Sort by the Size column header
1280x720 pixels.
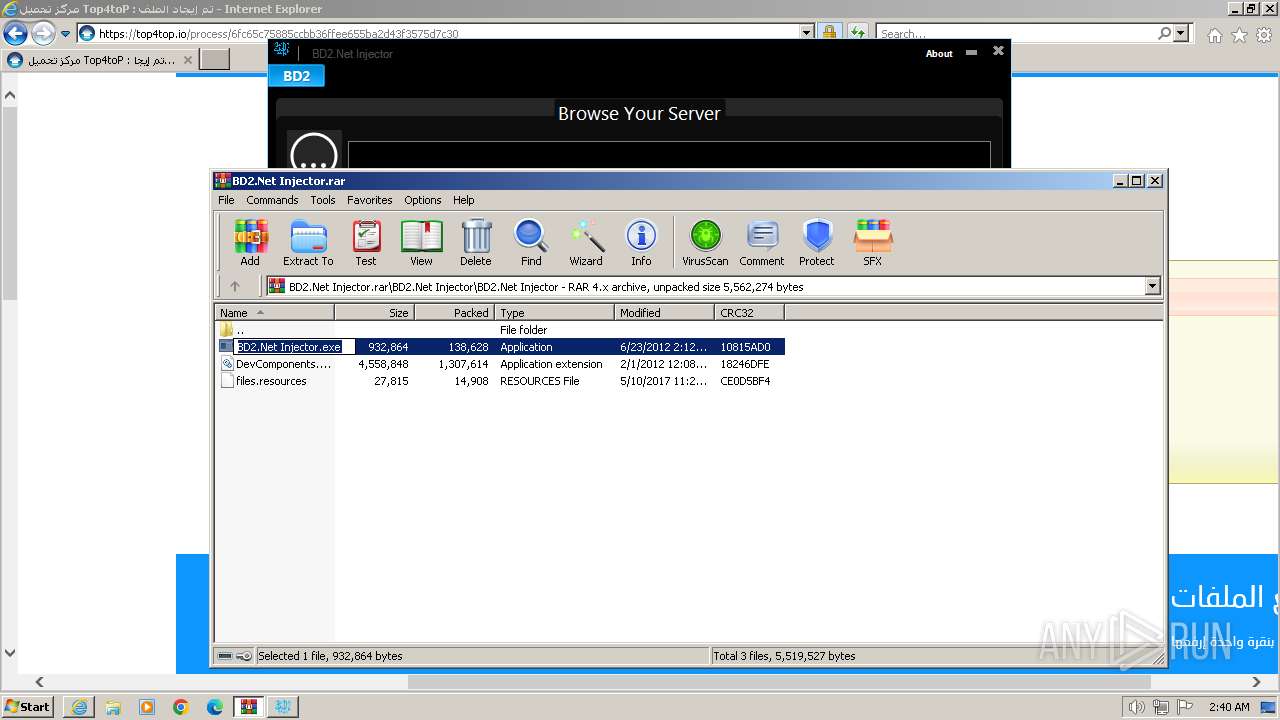coord(374,313)
